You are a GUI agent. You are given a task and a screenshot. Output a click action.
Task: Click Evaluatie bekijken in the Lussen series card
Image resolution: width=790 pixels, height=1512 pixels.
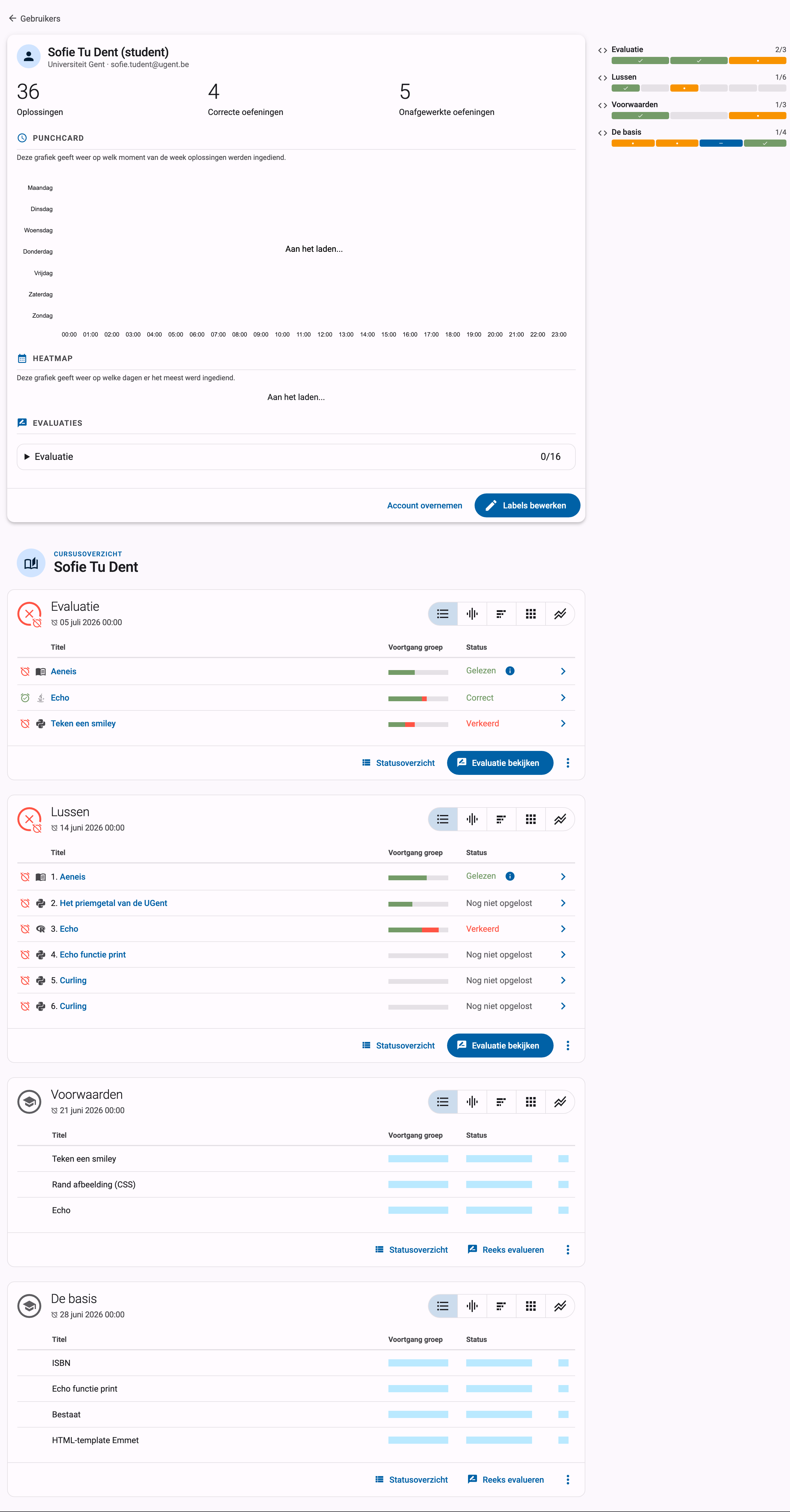(500, 1045)
